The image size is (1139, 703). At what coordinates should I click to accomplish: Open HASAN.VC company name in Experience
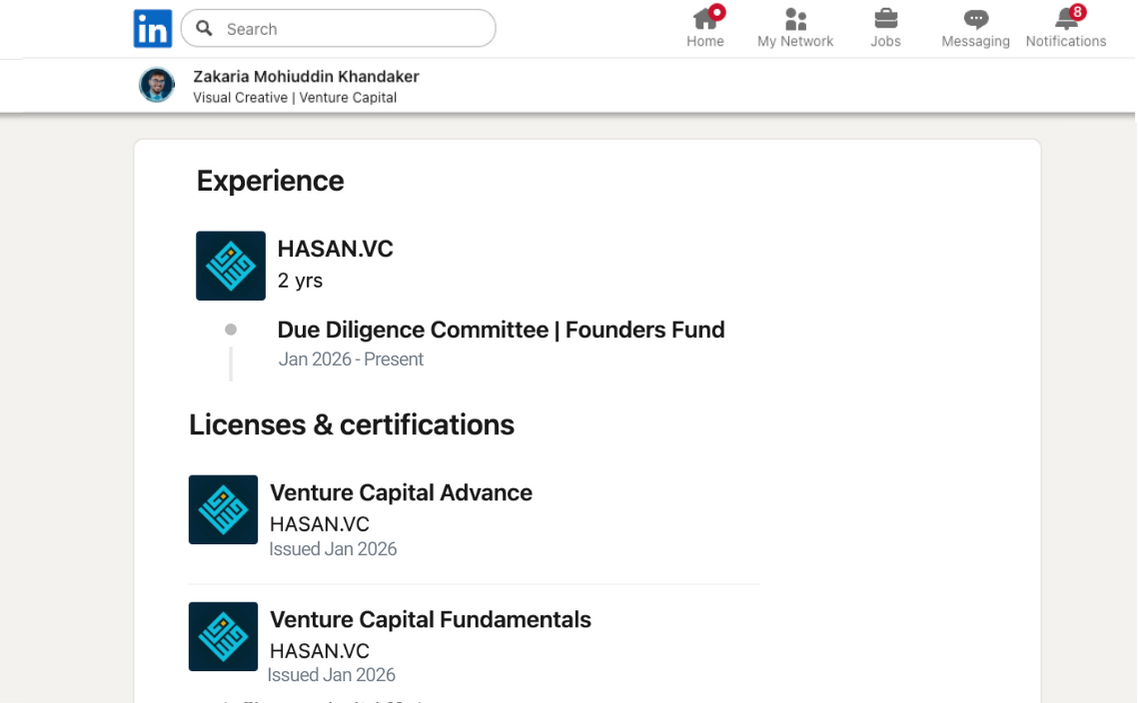[x=335, y=249]
